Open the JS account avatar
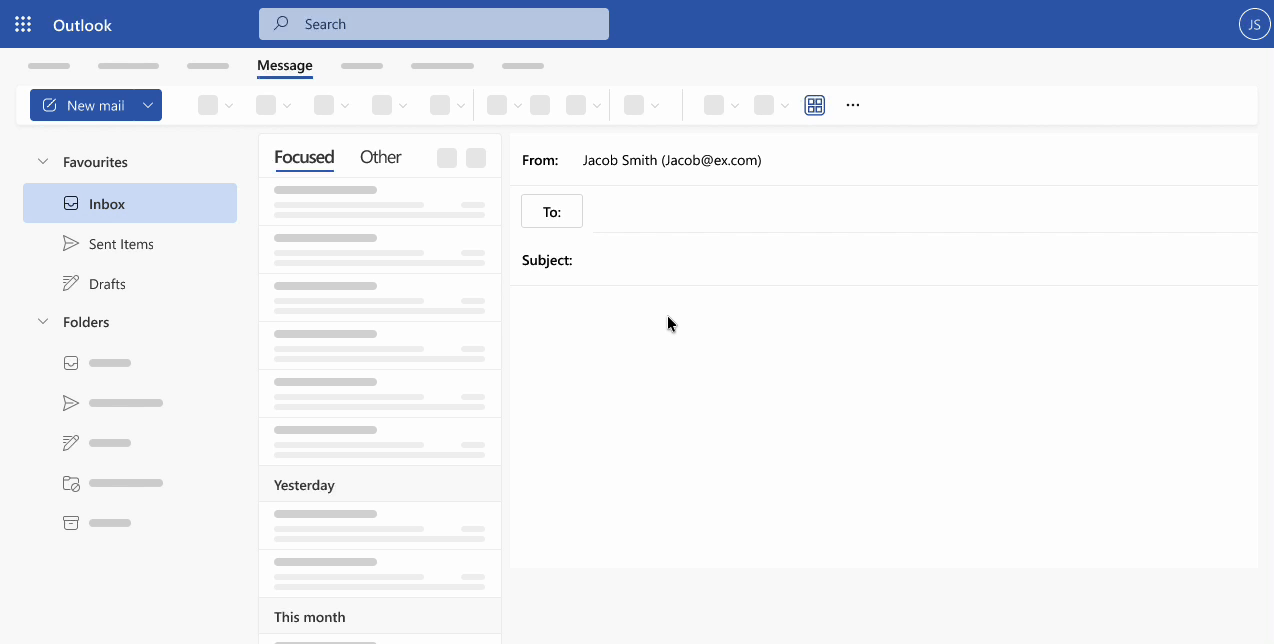 tap(1254, 24)
